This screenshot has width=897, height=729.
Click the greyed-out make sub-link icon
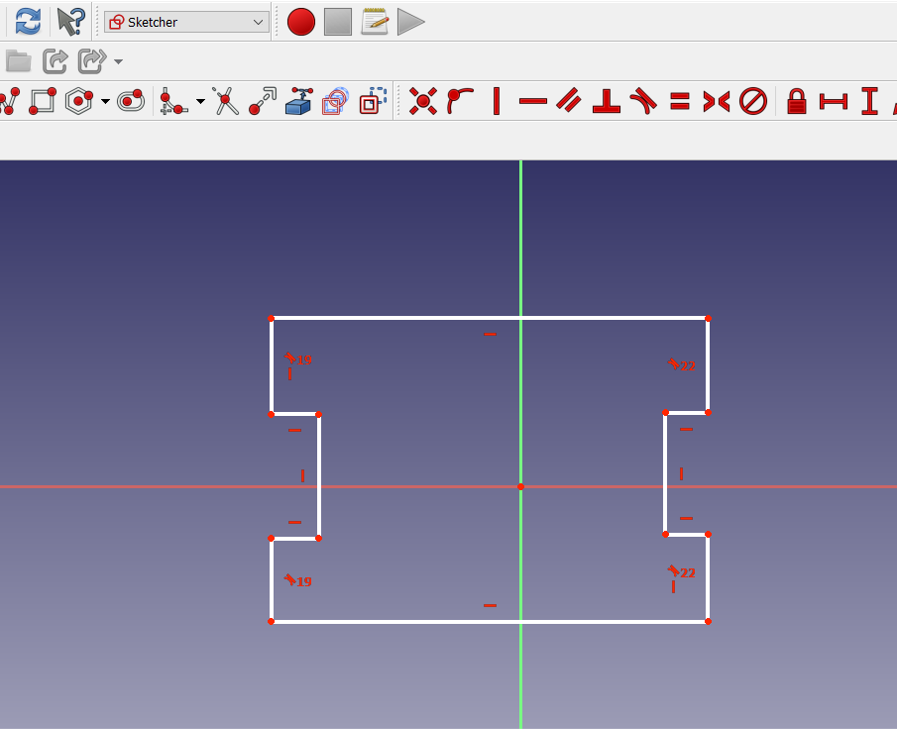92,61
